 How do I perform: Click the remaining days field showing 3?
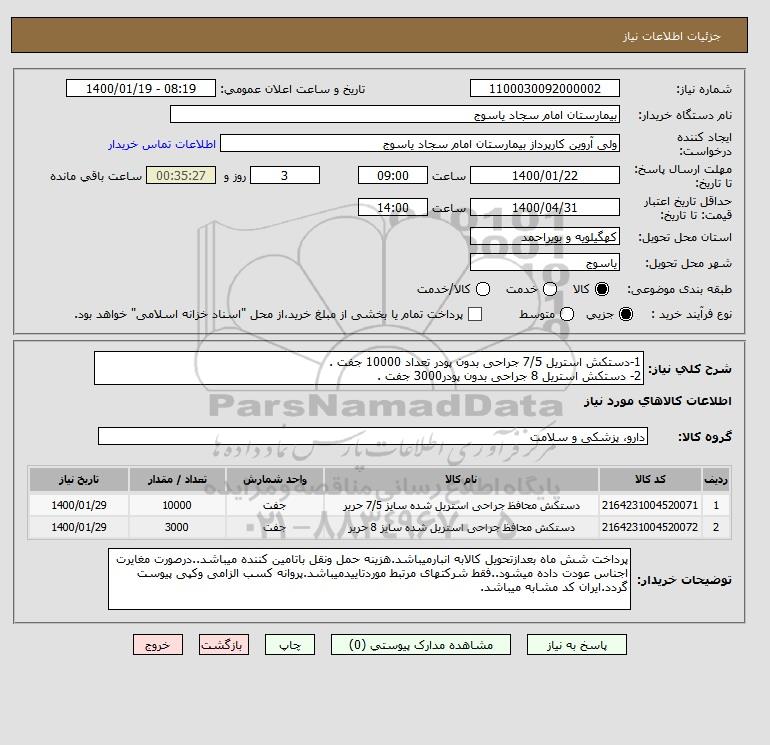tap(285, 175)
